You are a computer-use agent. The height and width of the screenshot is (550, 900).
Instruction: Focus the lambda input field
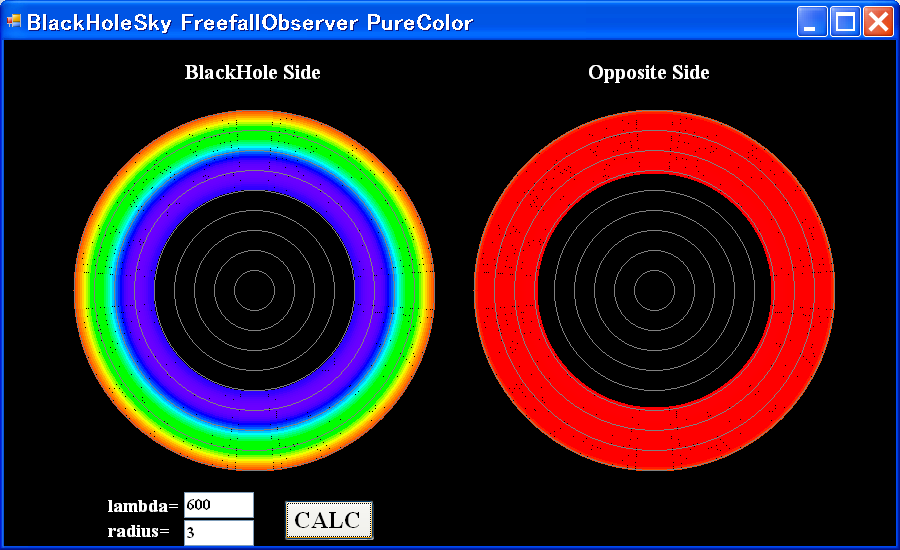(218, 505)
